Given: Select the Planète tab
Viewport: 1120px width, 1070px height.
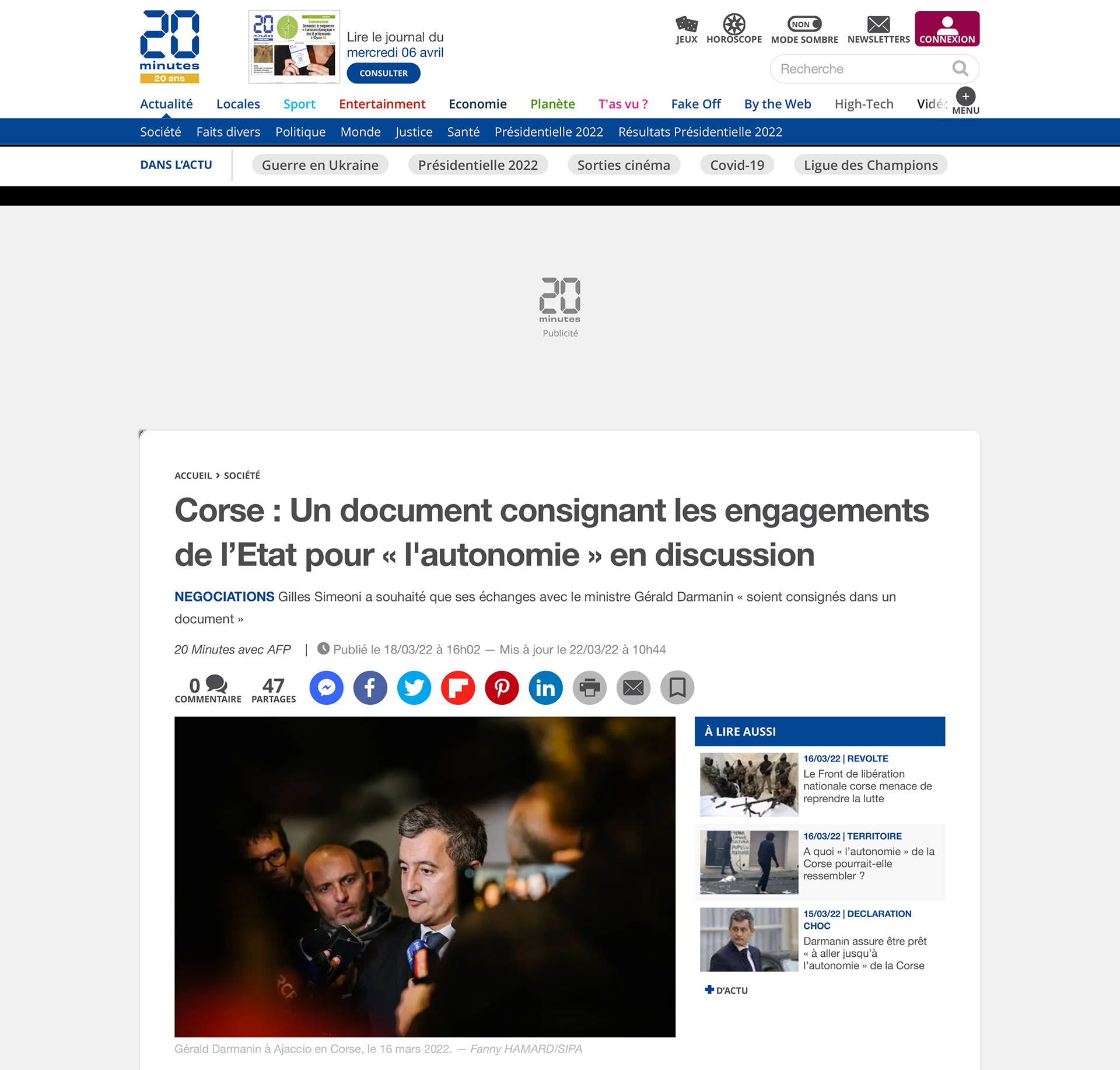Looking at the screenshot, I should coord(552,104).
